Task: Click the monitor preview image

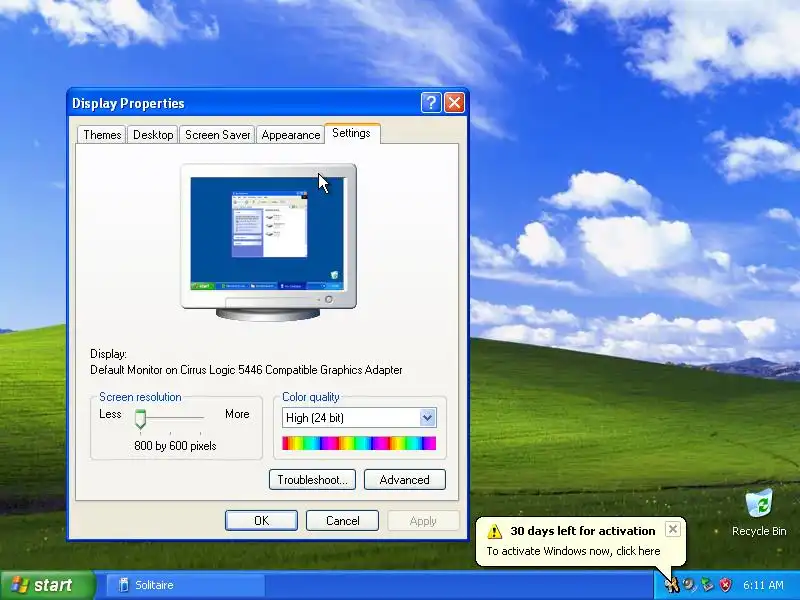Action: (268, 242)
